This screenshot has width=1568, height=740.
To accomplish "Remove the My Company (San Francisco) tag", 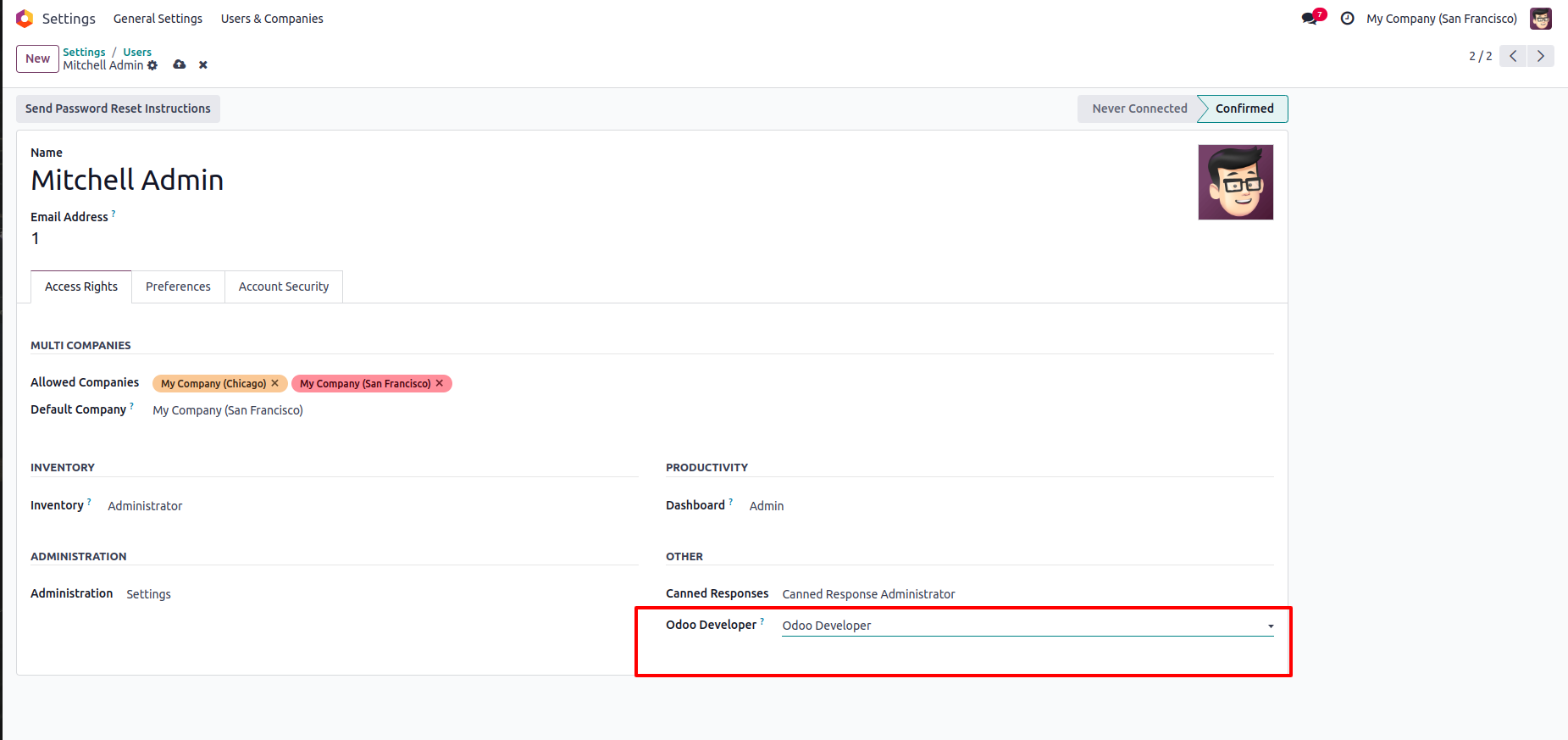I will (439, 383).
